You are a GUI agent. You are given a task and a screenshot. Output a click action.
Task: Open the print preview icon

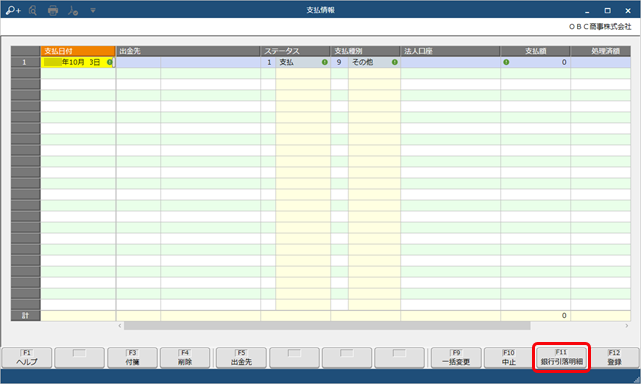coord(33,10)
